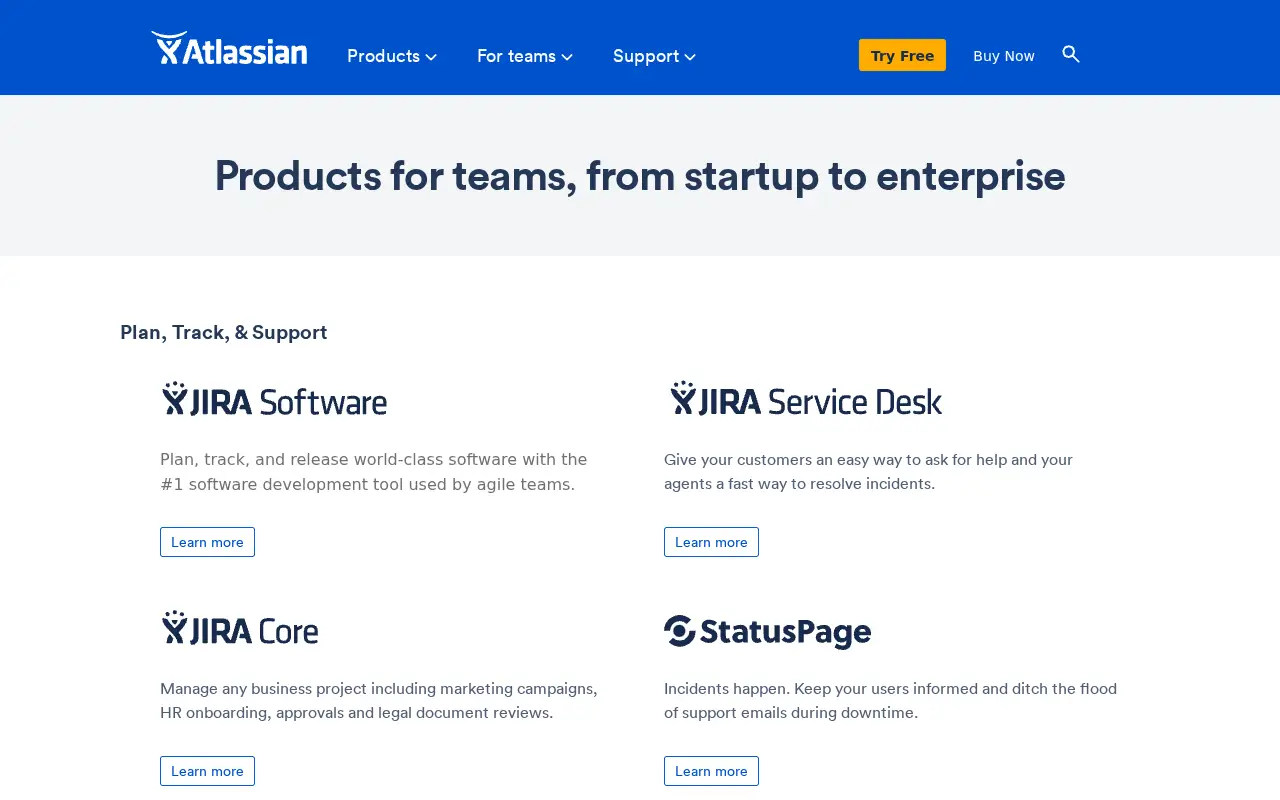
Task: Click the StatusPage product logo
Action: pyautogui.click(x=768, y=631)
